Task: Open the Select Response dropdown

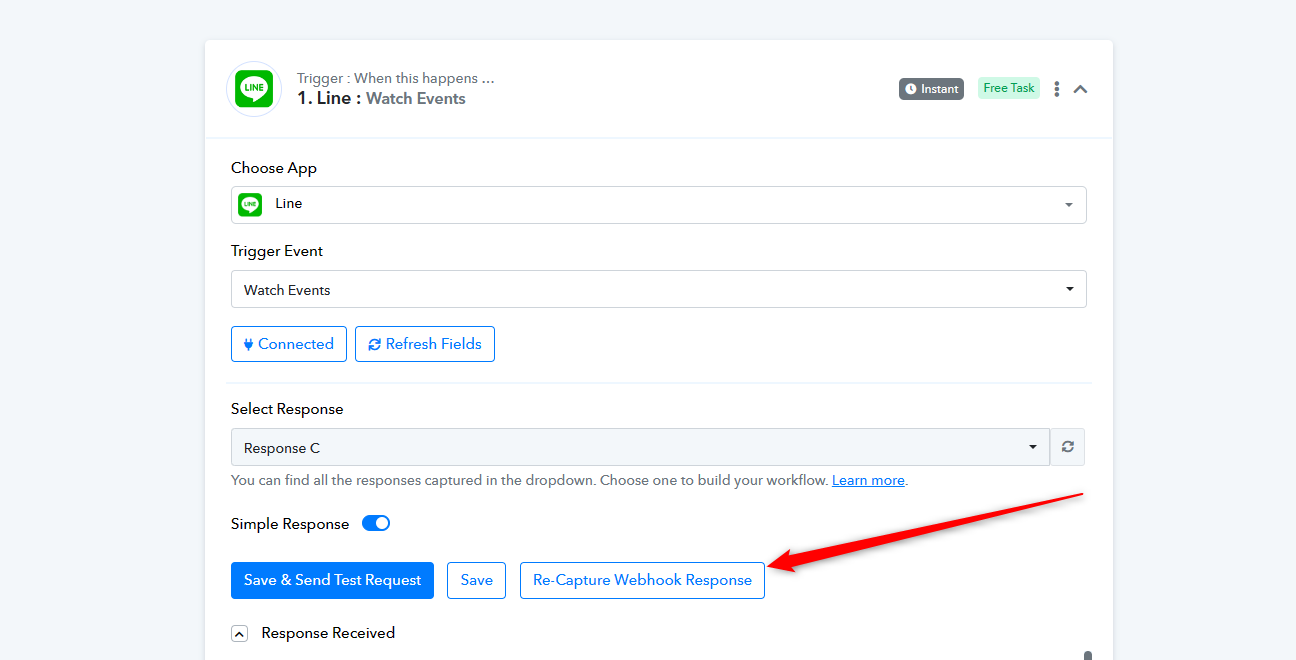Action: coord(640,447)
